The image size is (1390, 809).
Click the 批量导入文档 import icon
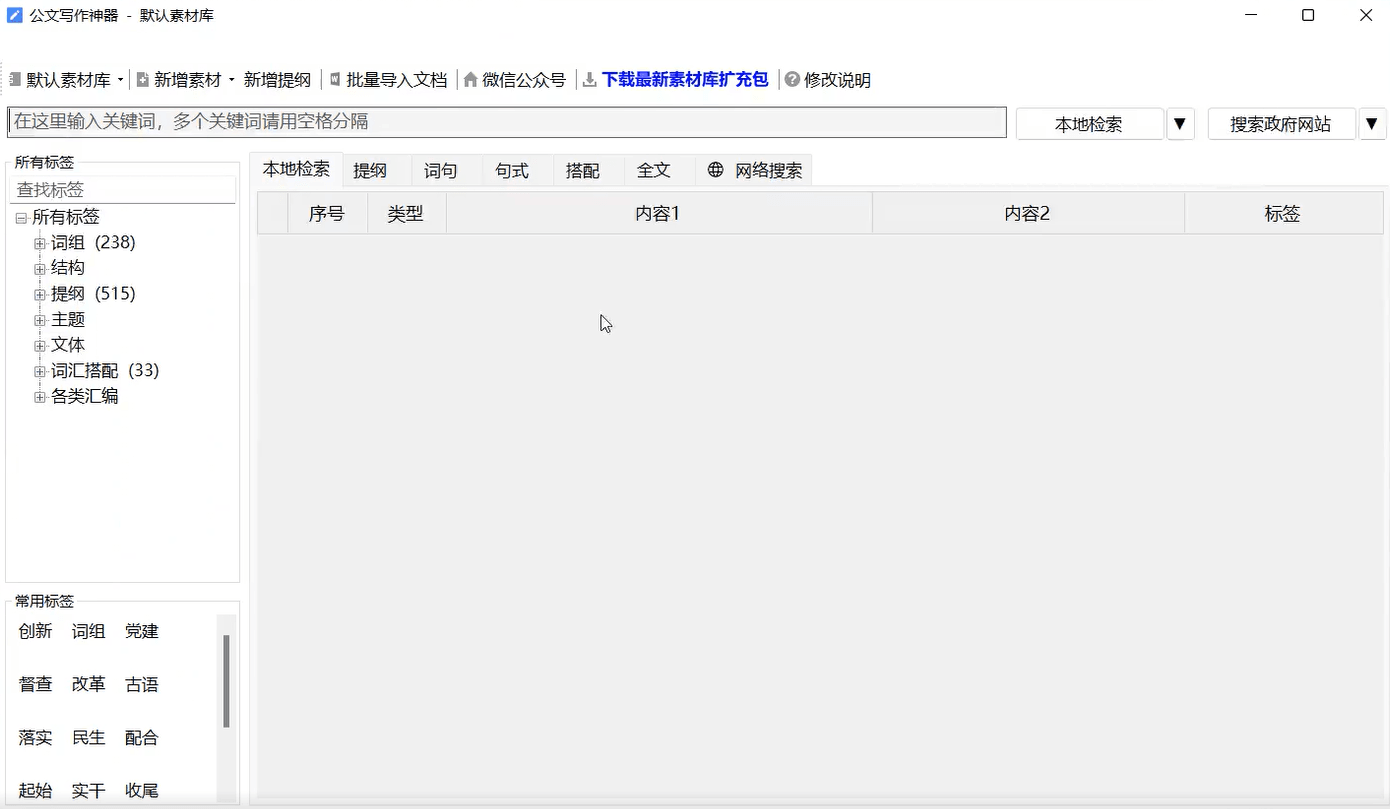pos(336,80)
